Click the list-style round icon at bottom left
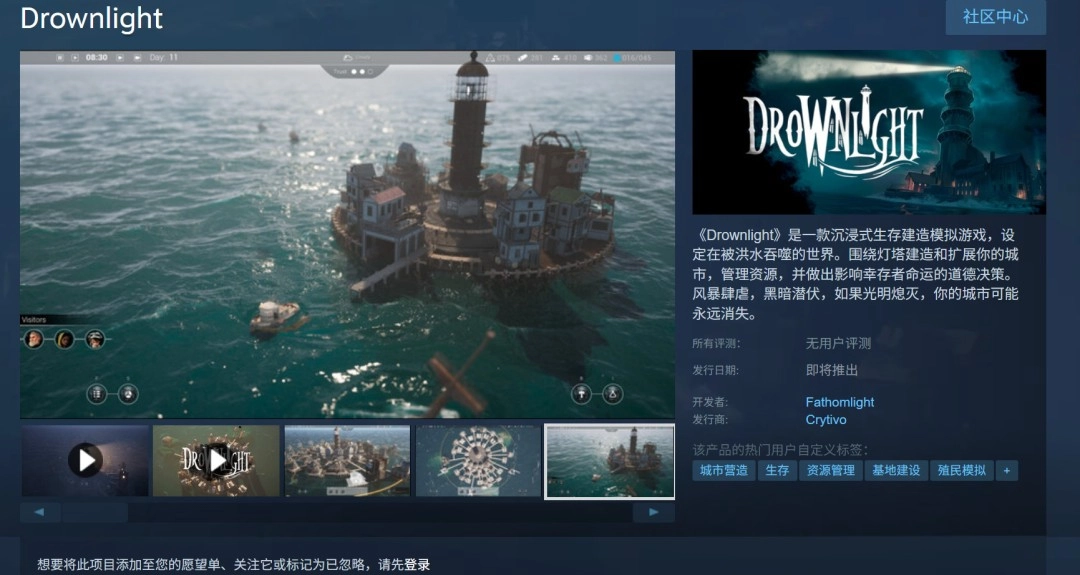Viewport: 1080px width, 575px height. [97, 393]
